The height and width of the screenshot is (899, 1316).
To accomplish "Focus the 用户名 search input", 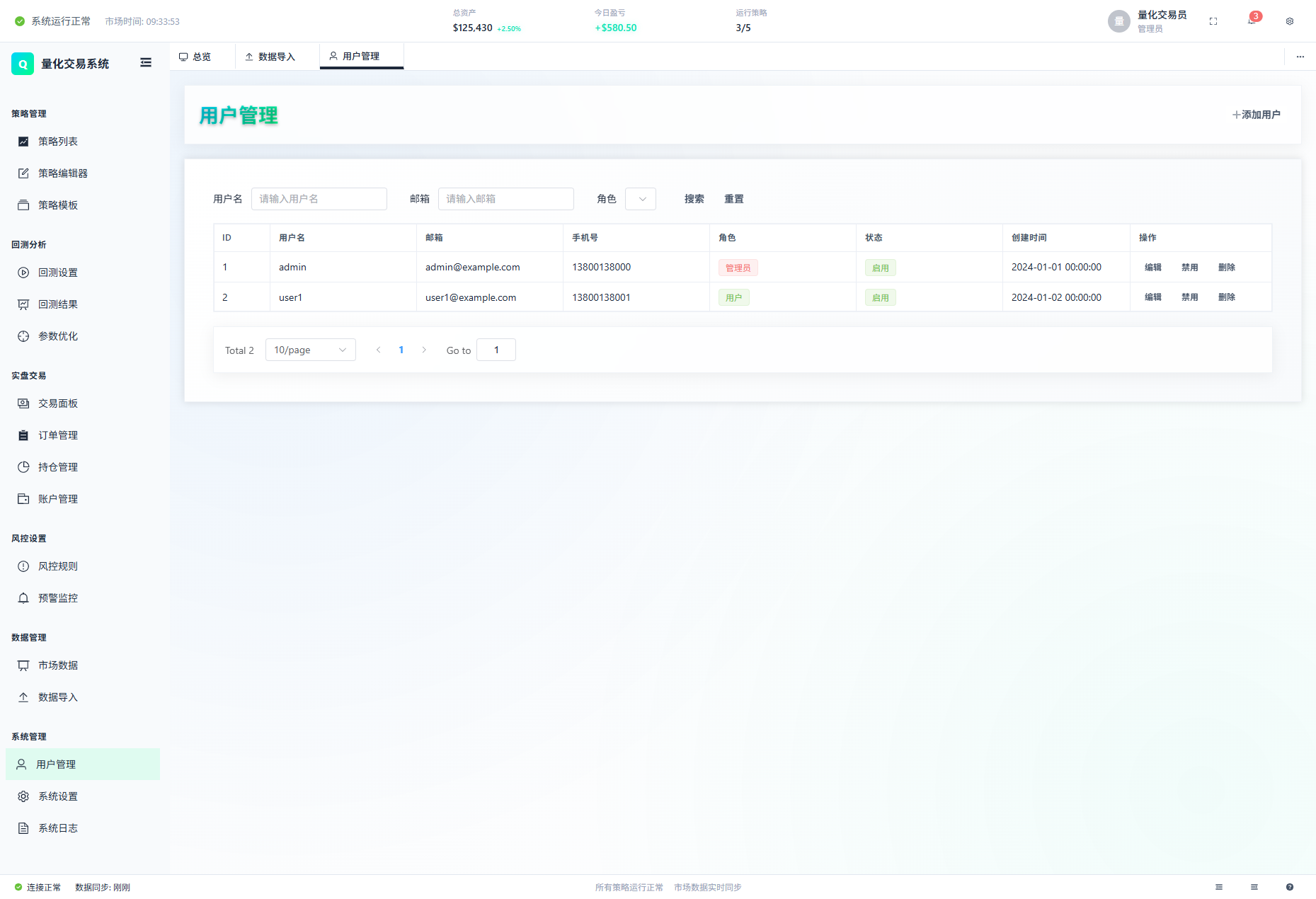I will pos(319,199).
